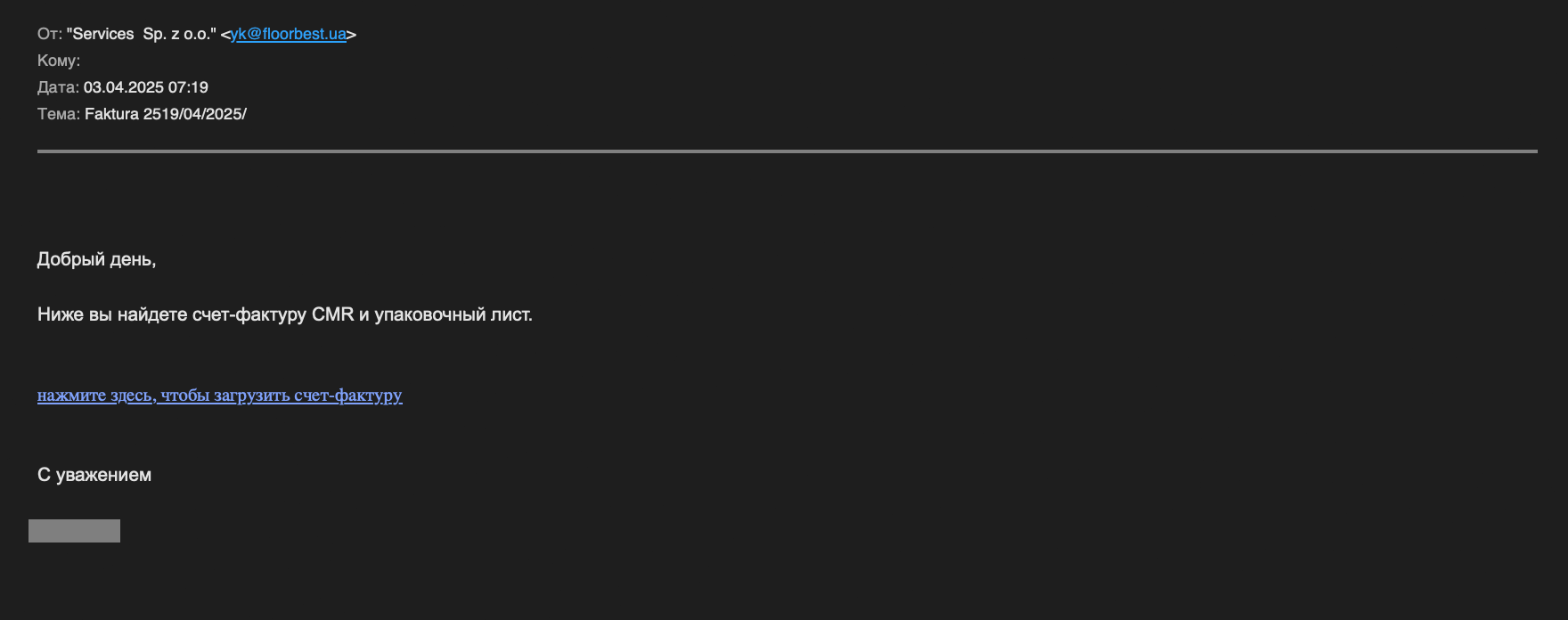
Task: Click the gray redacted signature block
Action: click(74, 531)
